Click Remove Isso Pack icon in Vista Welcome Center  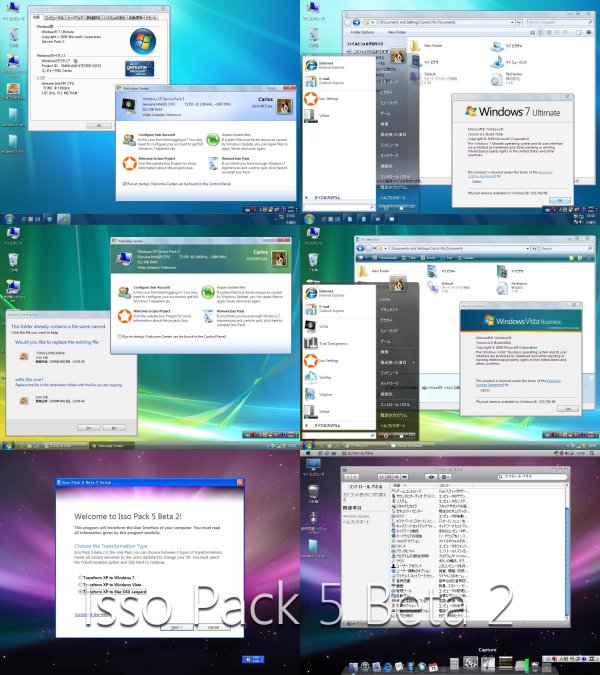(208, 316)
